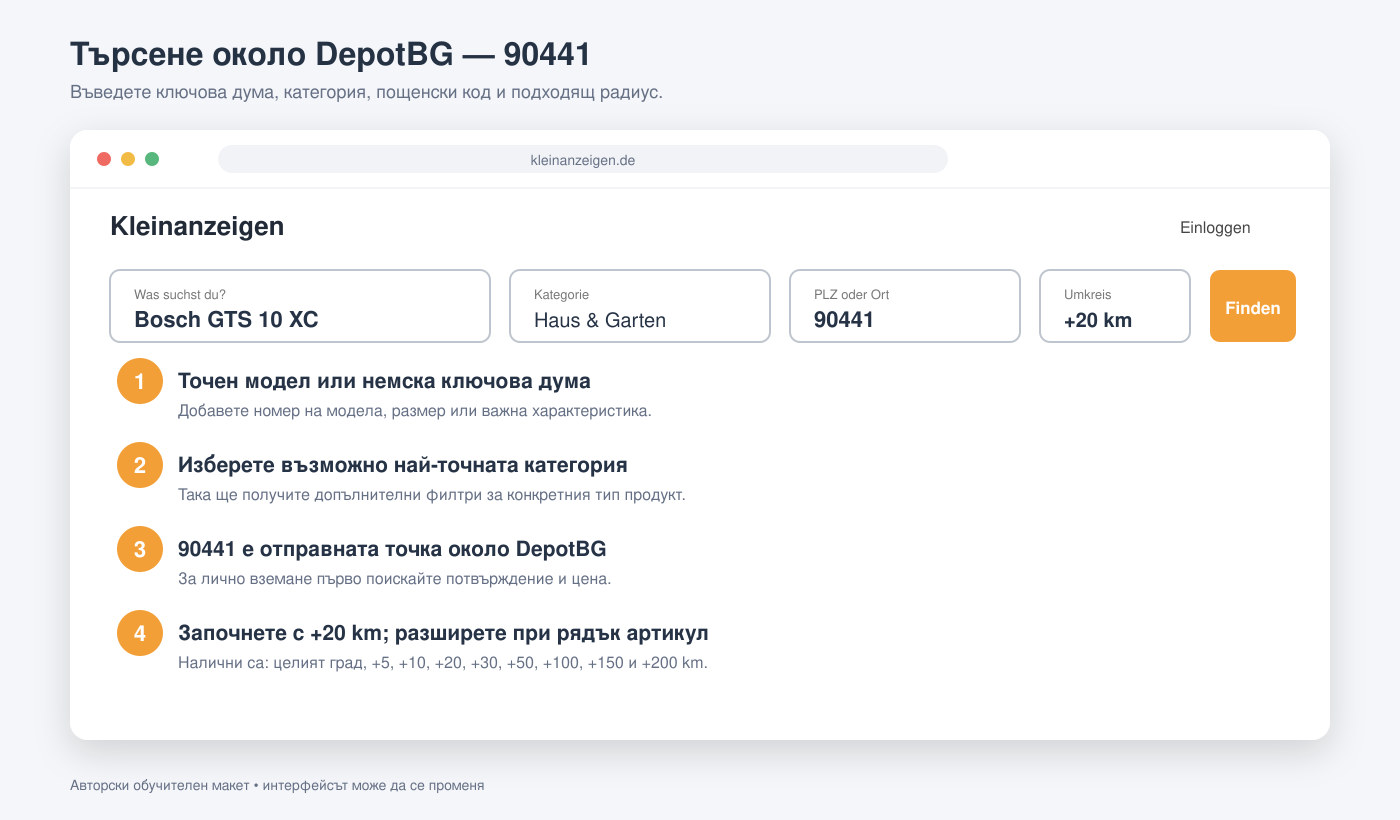Focus the 'Was suchst du?' search field
The height and width of the screenshot is (820, 1400).
pyautogui.click(x=300, y=306)
